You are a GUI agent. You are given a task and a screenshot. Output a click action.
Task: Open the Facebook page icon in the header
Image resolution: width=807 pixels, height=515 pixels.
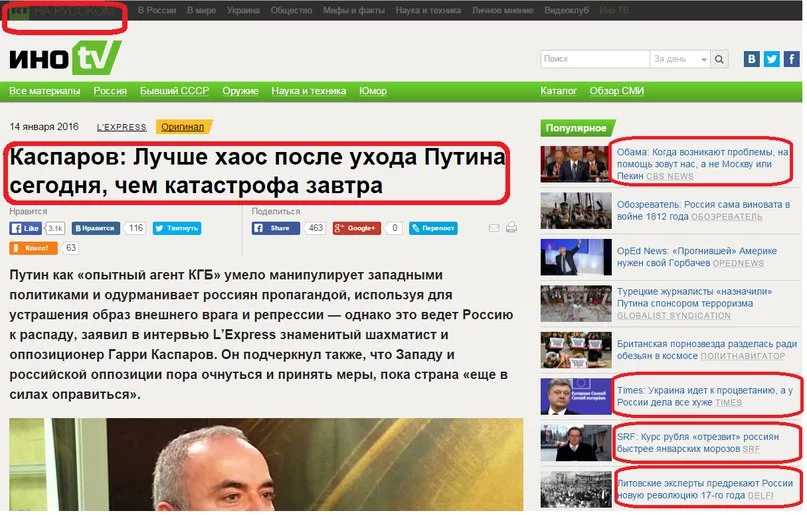pos(792,59)
